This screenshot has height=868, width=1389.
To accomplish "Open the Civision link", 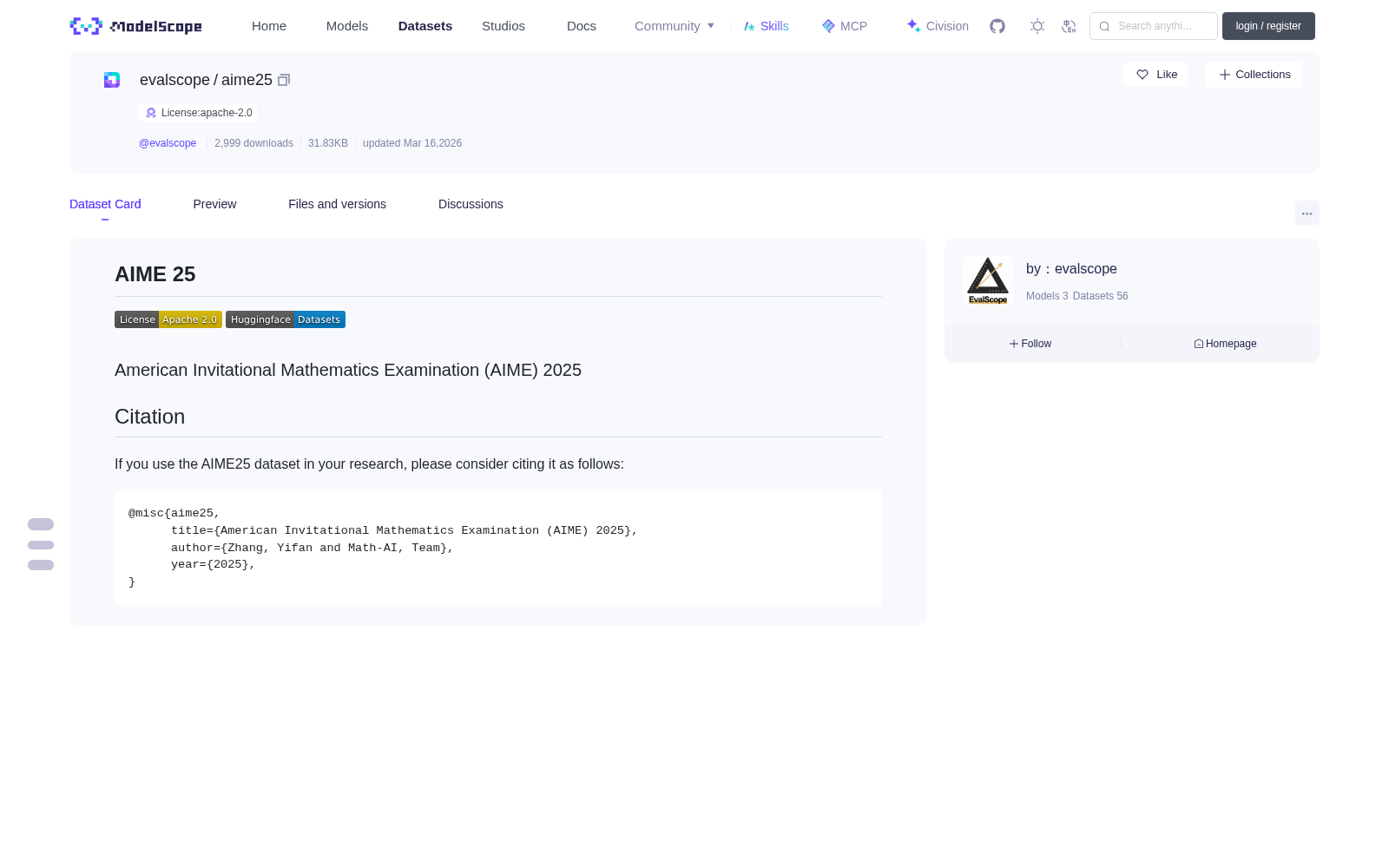I will 938,26.
